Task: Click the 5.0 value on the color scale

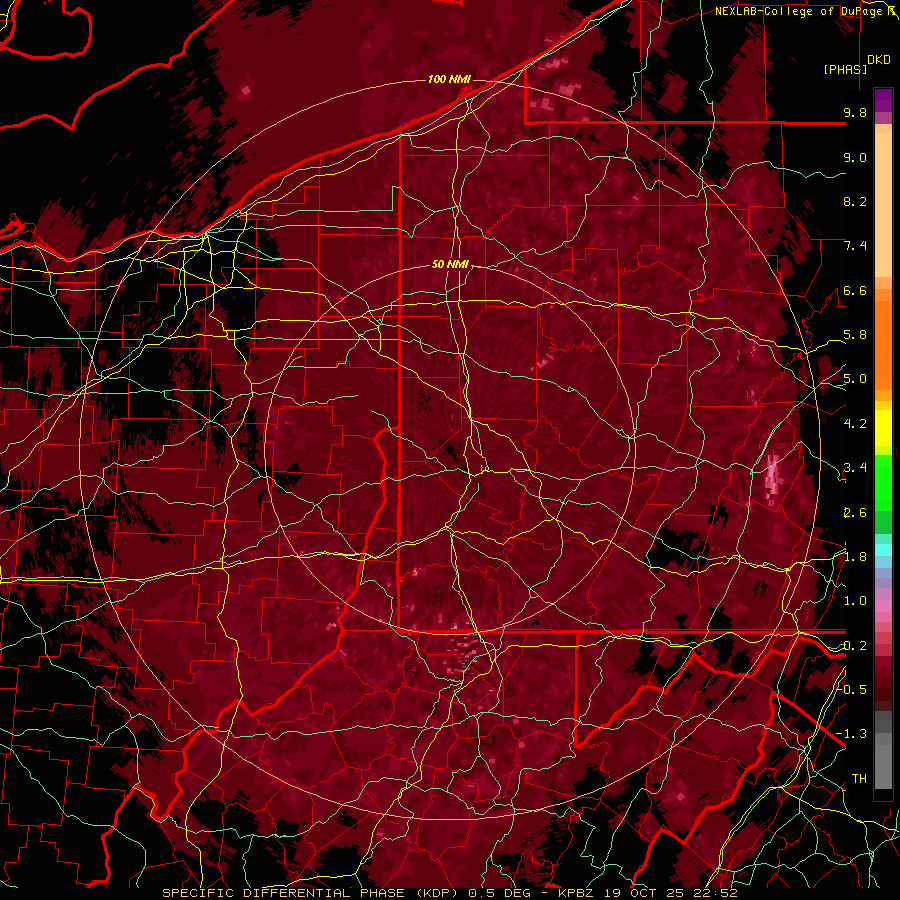Action: (x=855, y=379)
